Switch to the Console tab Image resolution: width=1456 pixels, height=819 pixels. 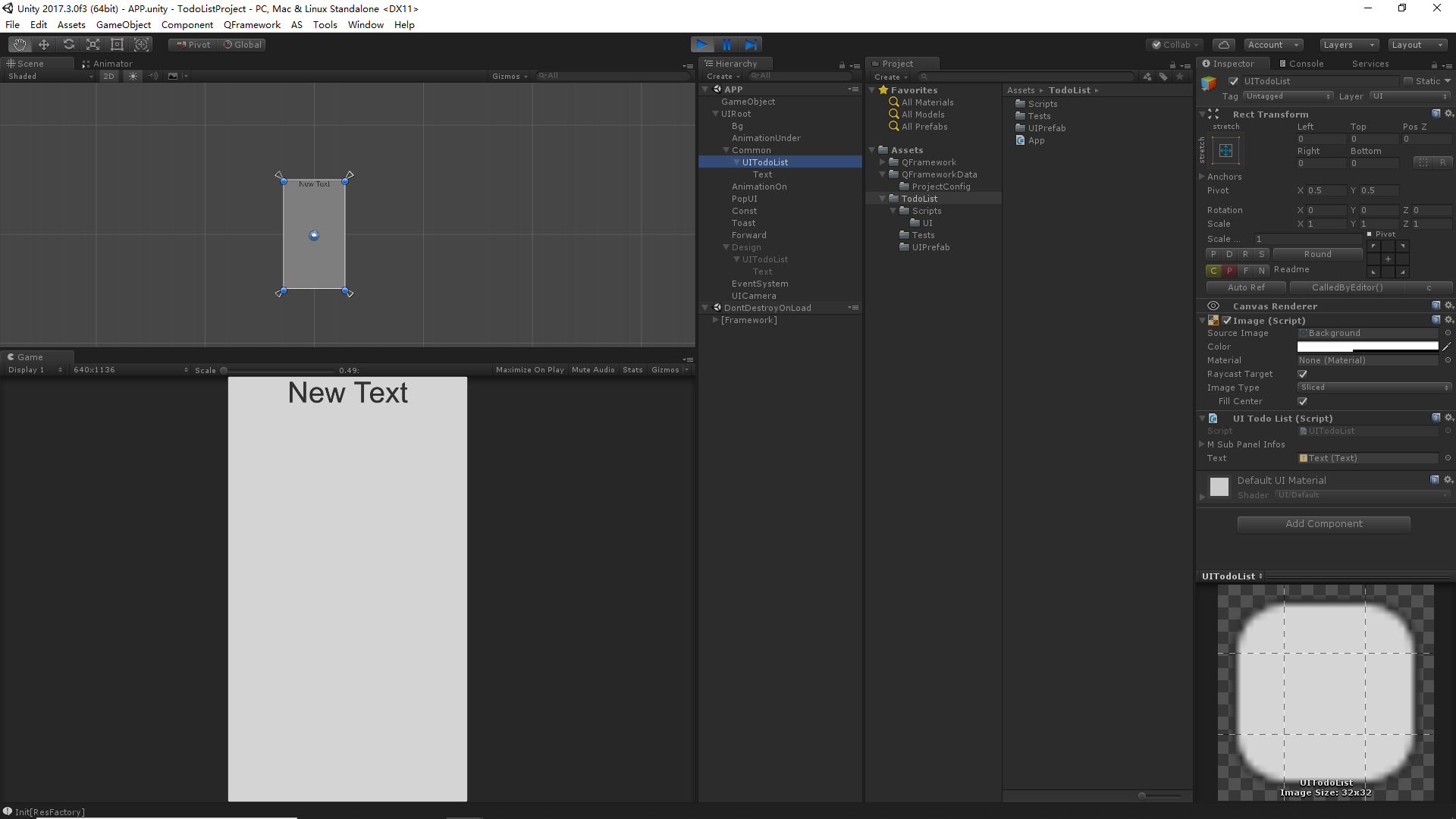1301,64
